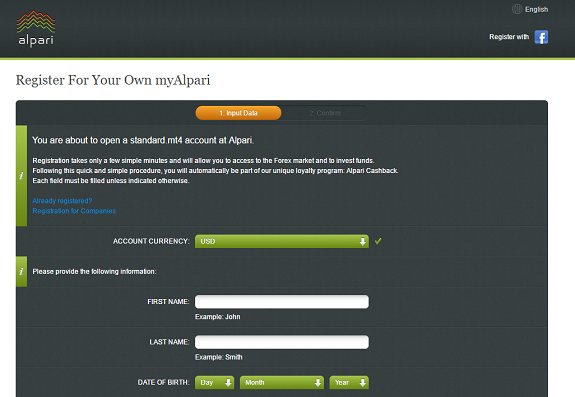Click the info icon beside account notice
575x397 pixels.
coord(21,176)
